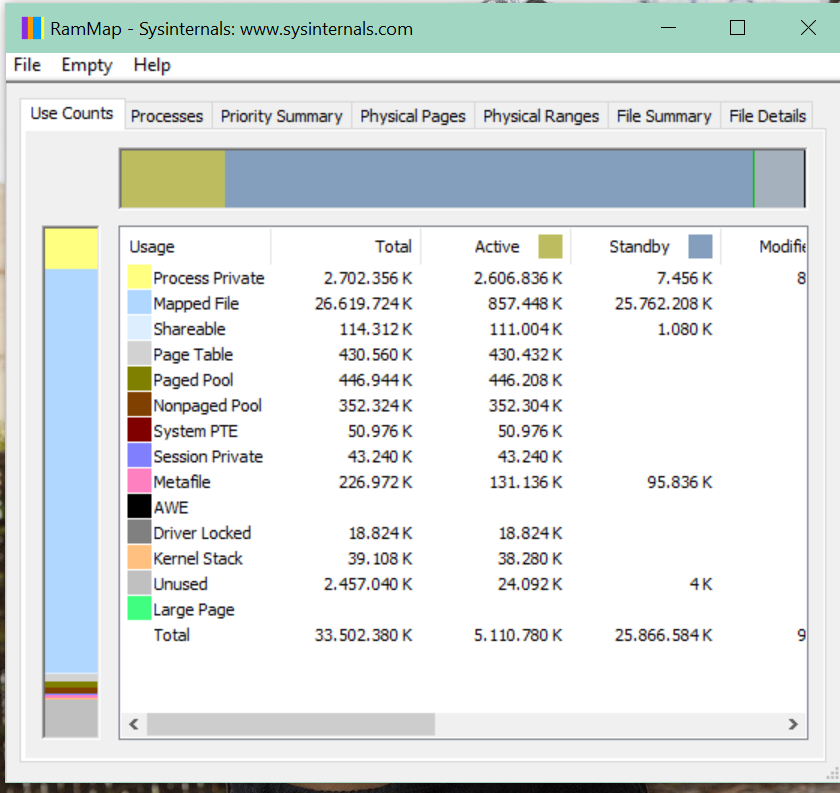Select the System PTE row label
Viewport: 840px width, 793px height.
coord(196,431)
